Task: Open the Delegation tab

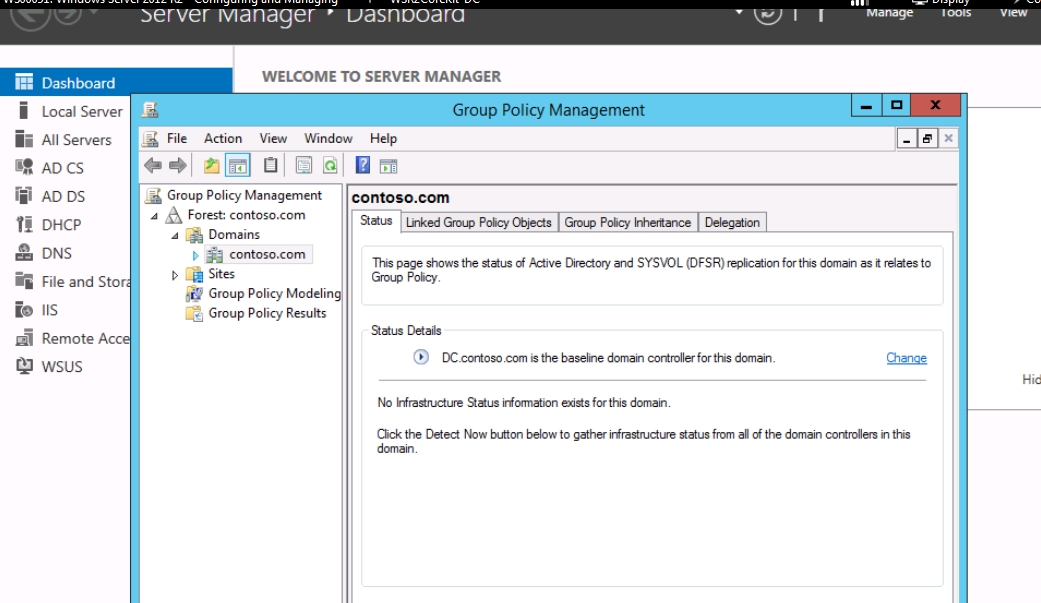Action: tap(732, 222)
